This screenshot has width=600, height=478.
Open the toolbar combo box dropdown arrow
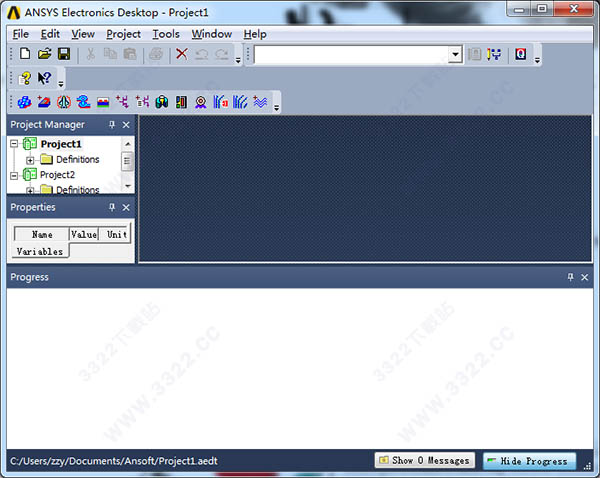455,54
